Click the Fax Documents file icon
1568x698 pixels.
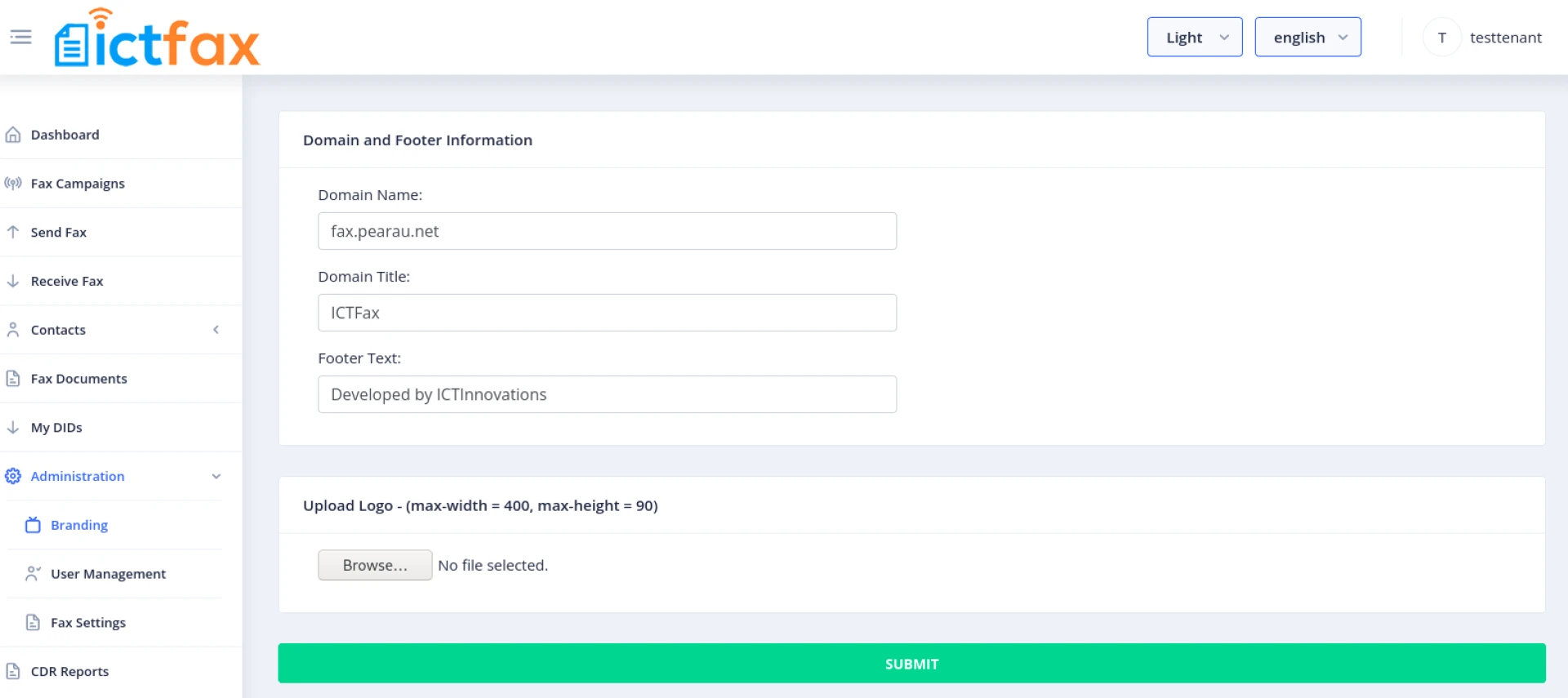click(x=13, y=379)
